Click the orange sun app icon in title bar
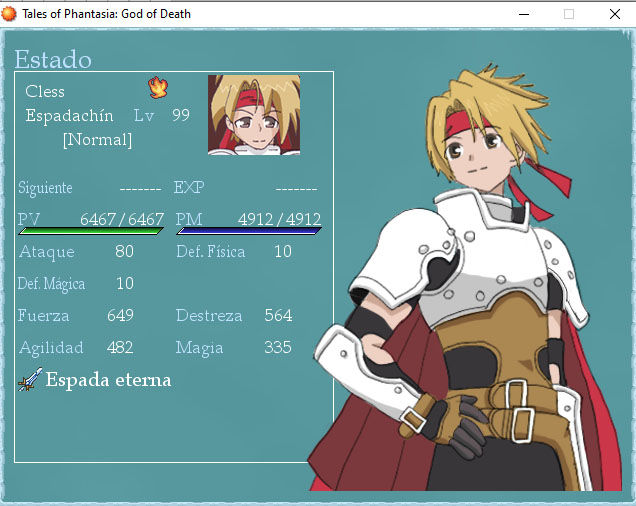This screenshot has height=506, width=636. tap(9, 14)
